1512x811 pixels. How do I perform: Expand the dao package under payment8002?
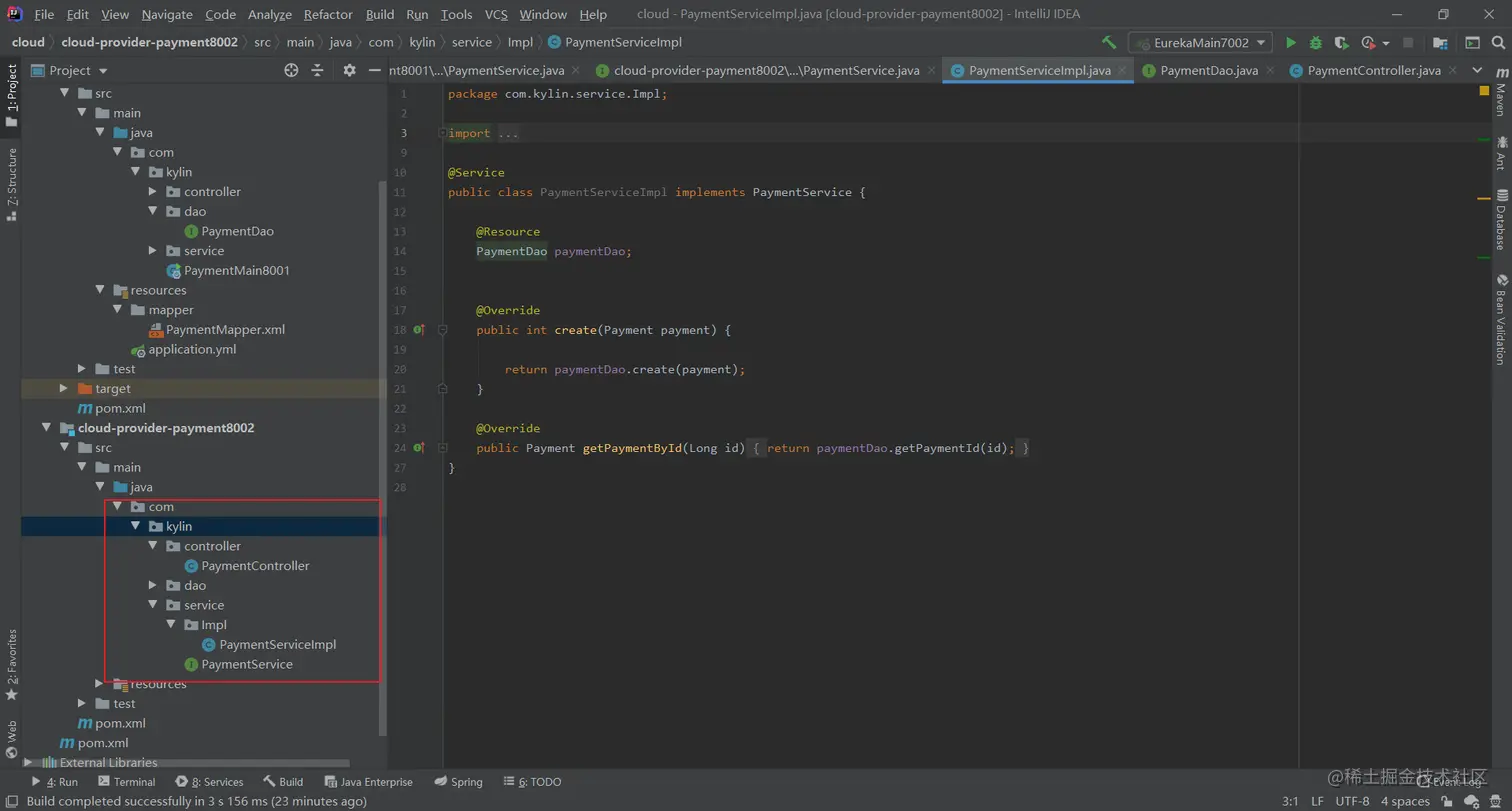pos(153,586)
